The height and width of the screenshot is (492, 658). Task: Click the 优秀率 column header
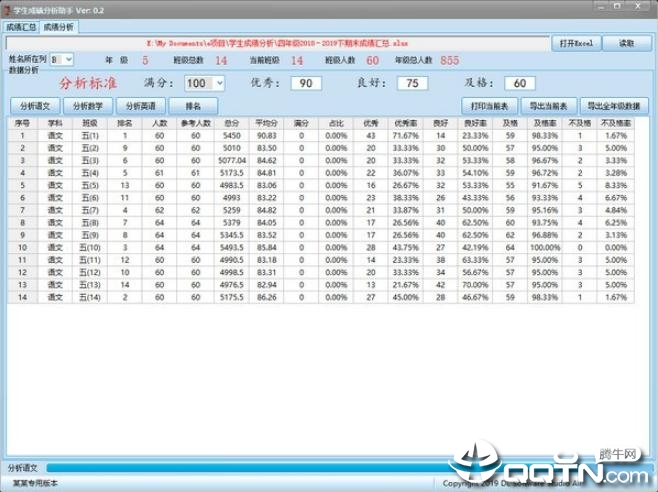tap(406, 123)
